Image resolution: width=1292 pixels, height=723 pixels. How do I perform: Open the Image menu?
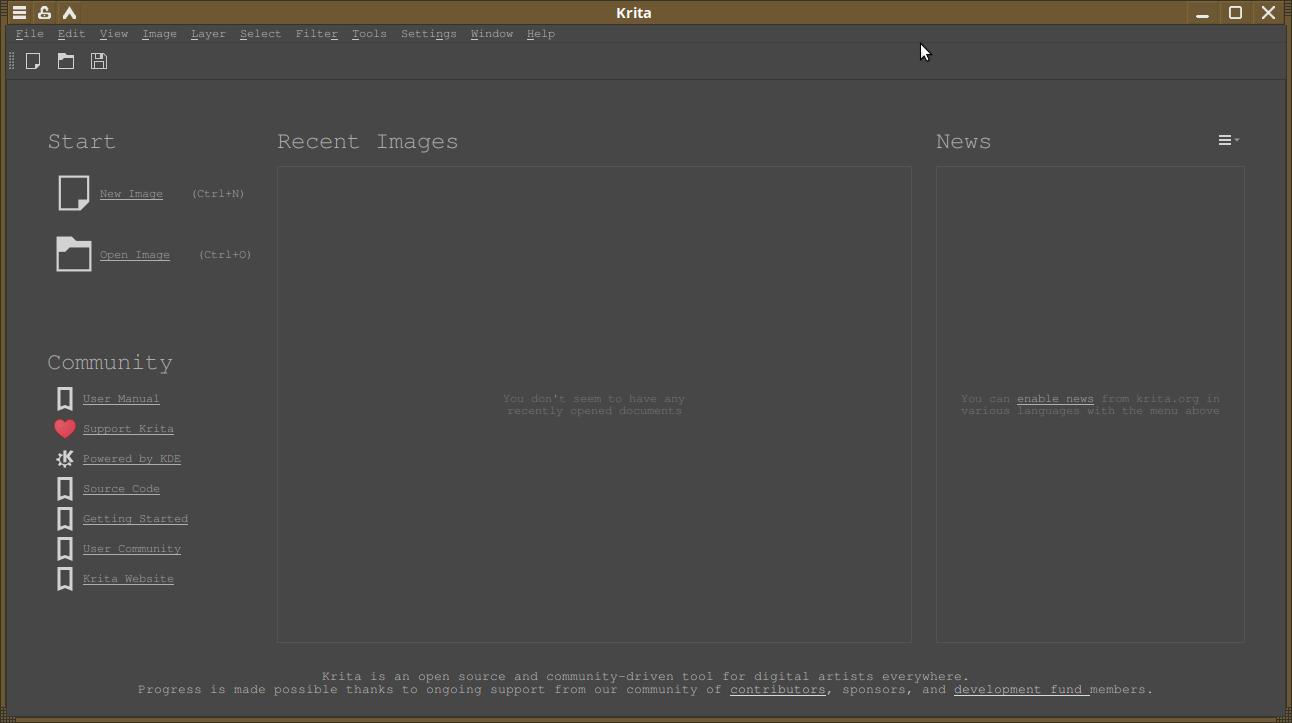159,34
